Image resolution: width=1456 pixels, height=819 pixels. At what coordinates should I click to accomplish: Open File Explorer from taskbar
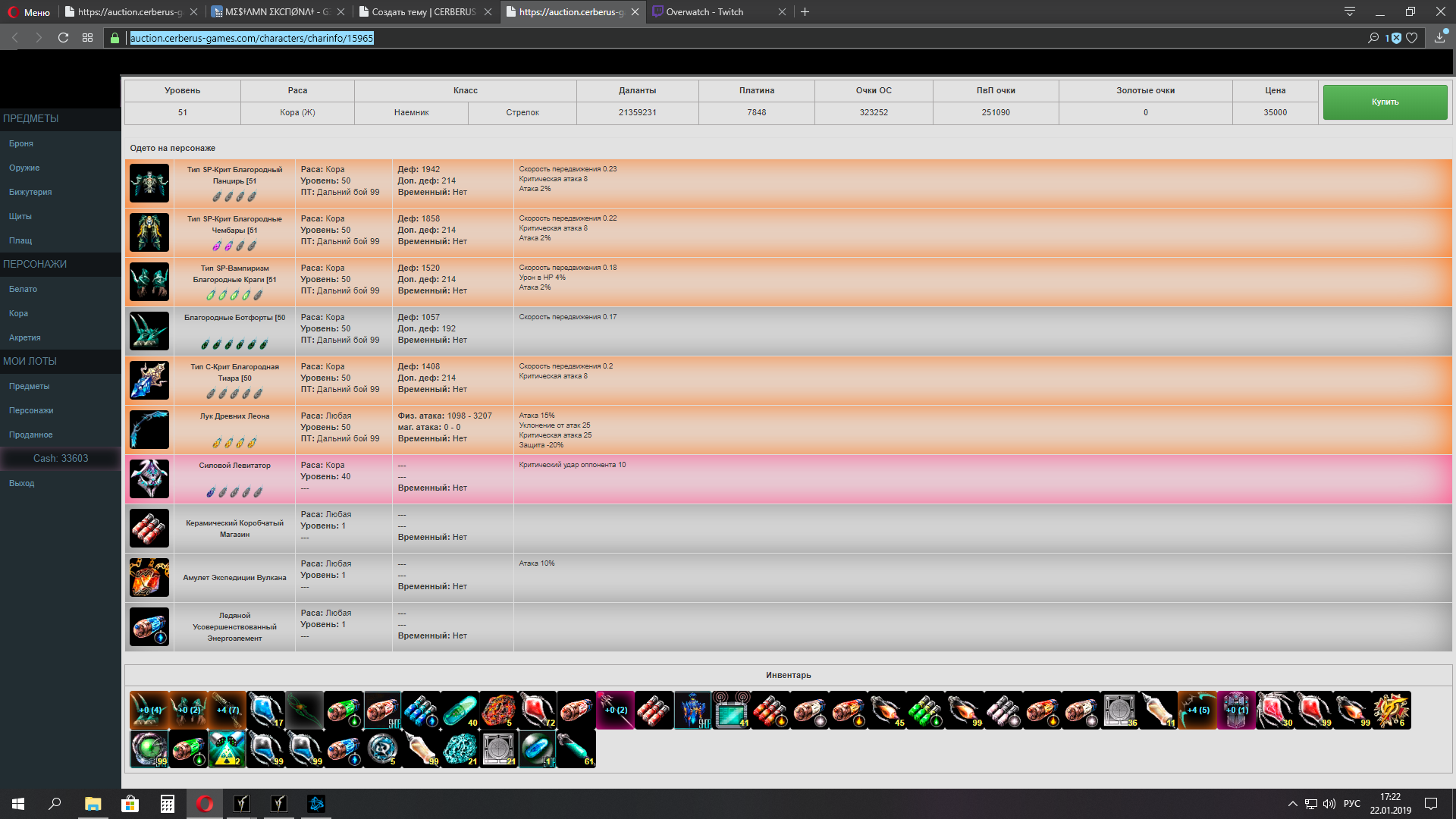point(93,804)
